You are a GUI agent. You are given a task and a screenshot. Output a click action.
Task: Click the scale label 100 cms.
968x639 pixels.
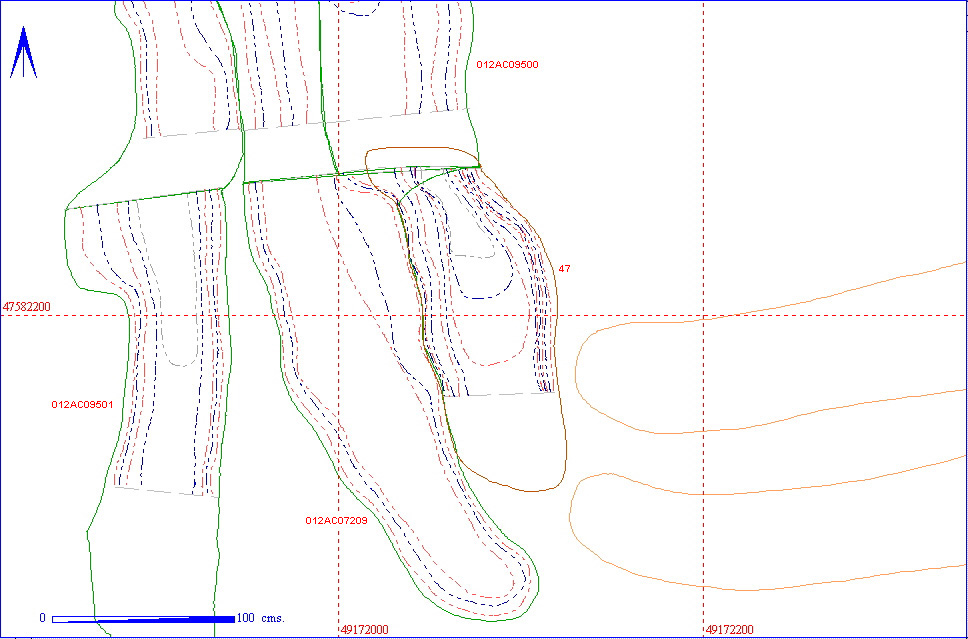[261, 618]
